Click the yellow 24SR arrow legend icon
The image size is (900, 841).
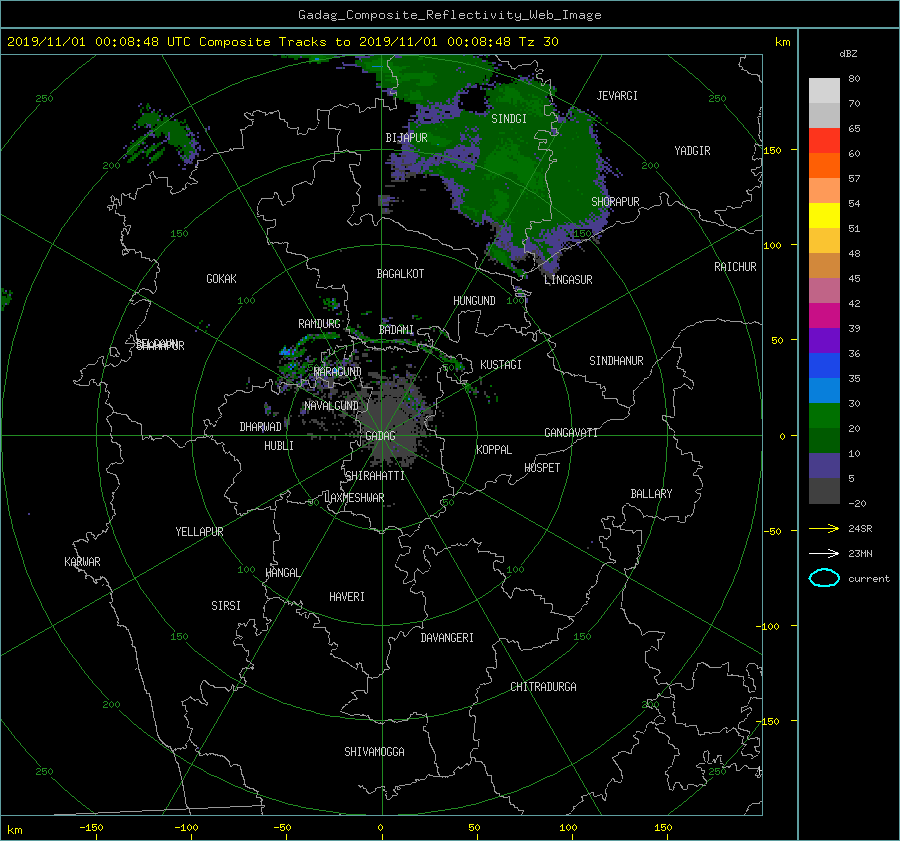click(824, 528)
